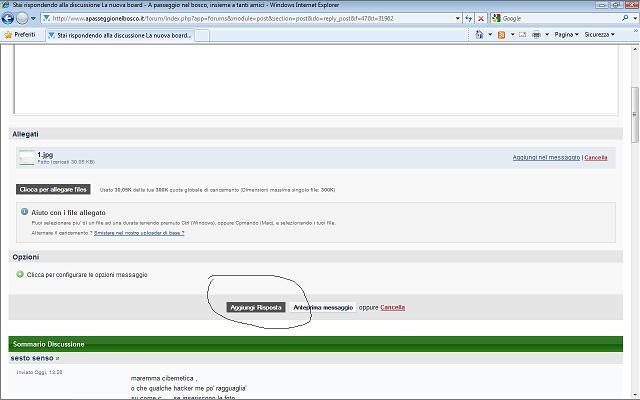Image resolution: width=640 pixels, height=400 pixels.
Task: Open the address bar history dropdown
Action: click(x=455, y=18)
